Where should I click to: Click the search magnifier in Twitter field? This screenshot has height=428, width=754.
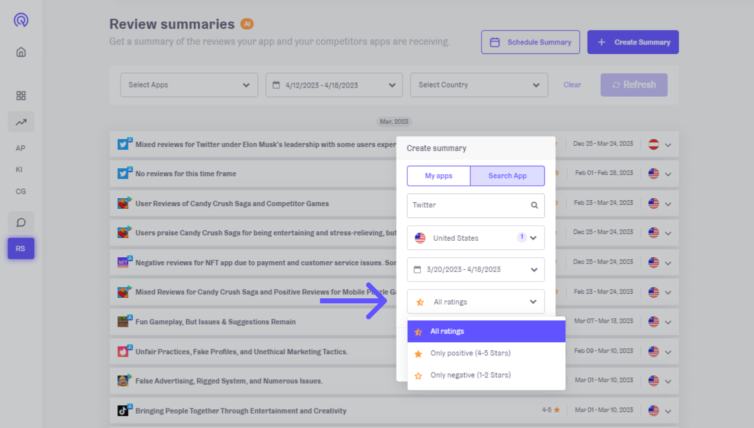534,205
